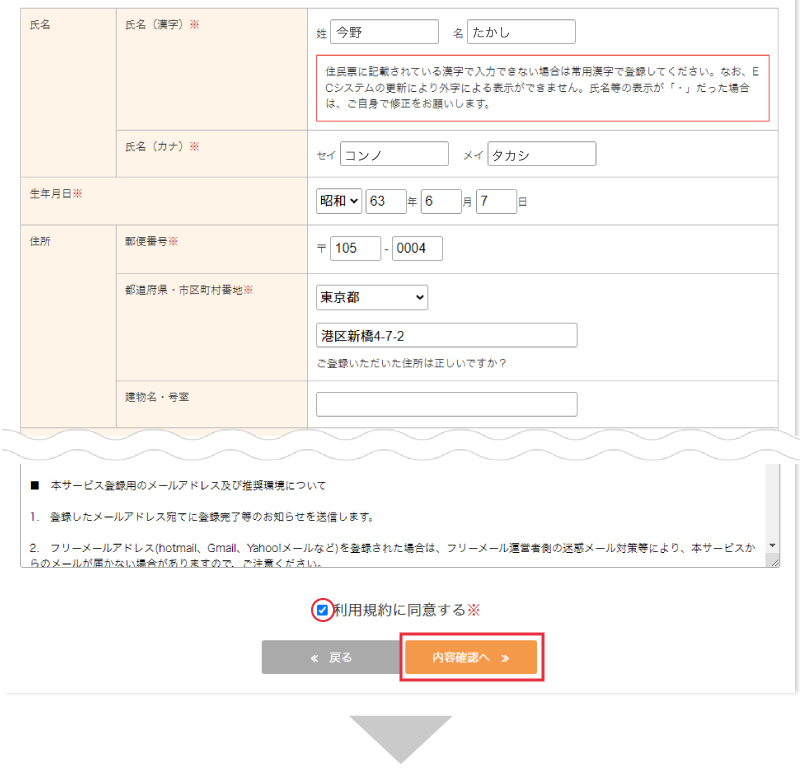
Task: Open the 昭和 era dropdown
Action: [339, 201]
